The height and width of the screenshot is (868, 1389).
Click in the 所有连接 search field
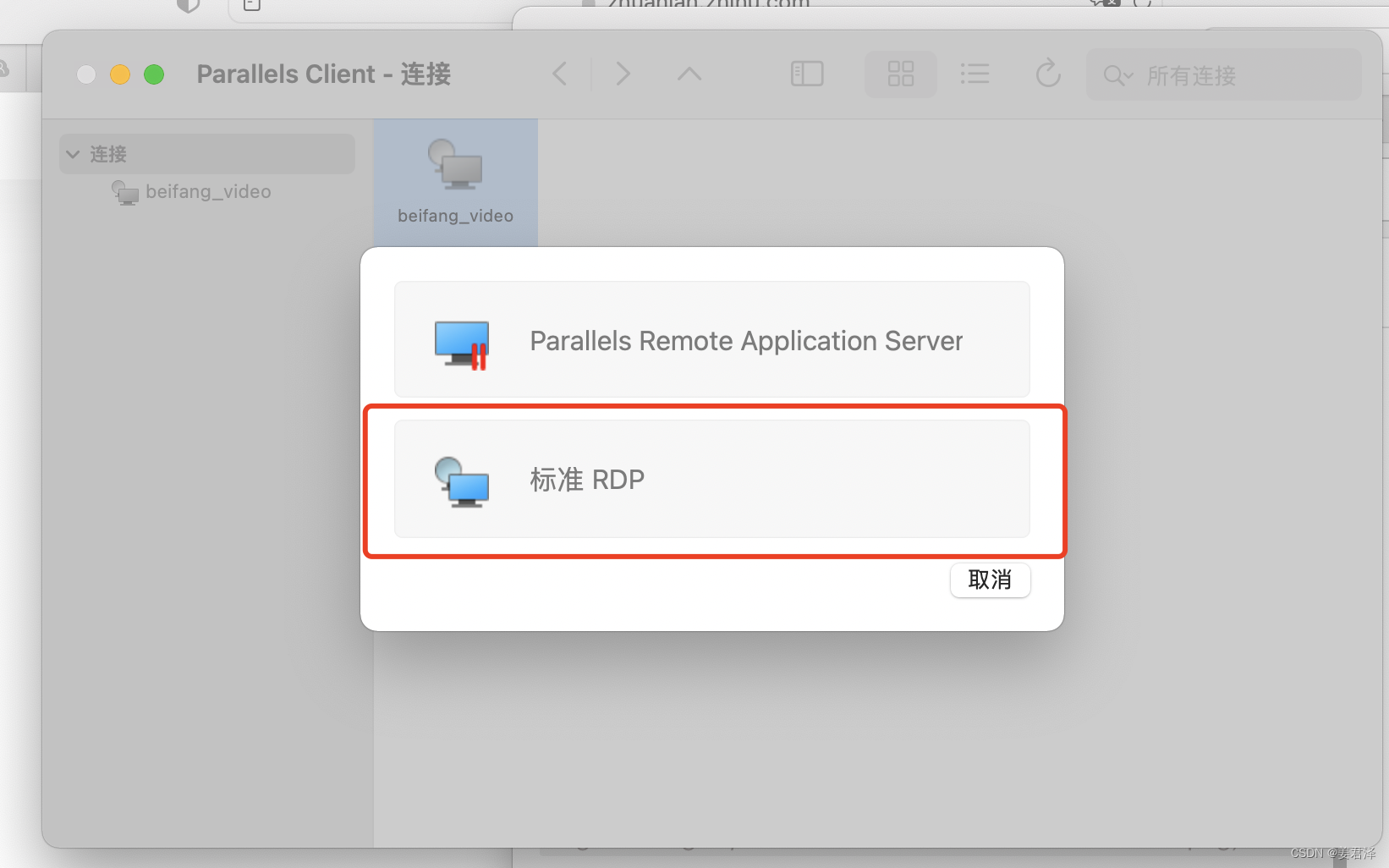point(1224,75)
